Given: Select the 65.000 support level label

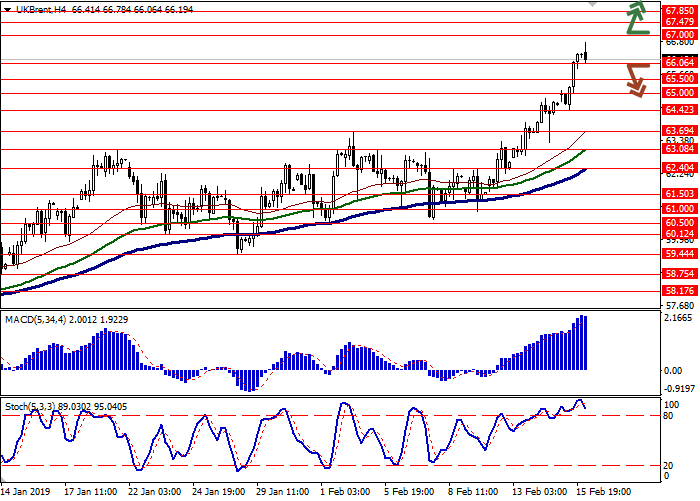Looking at the screenshot, I should pyautogui.click(x=679, y=92).
